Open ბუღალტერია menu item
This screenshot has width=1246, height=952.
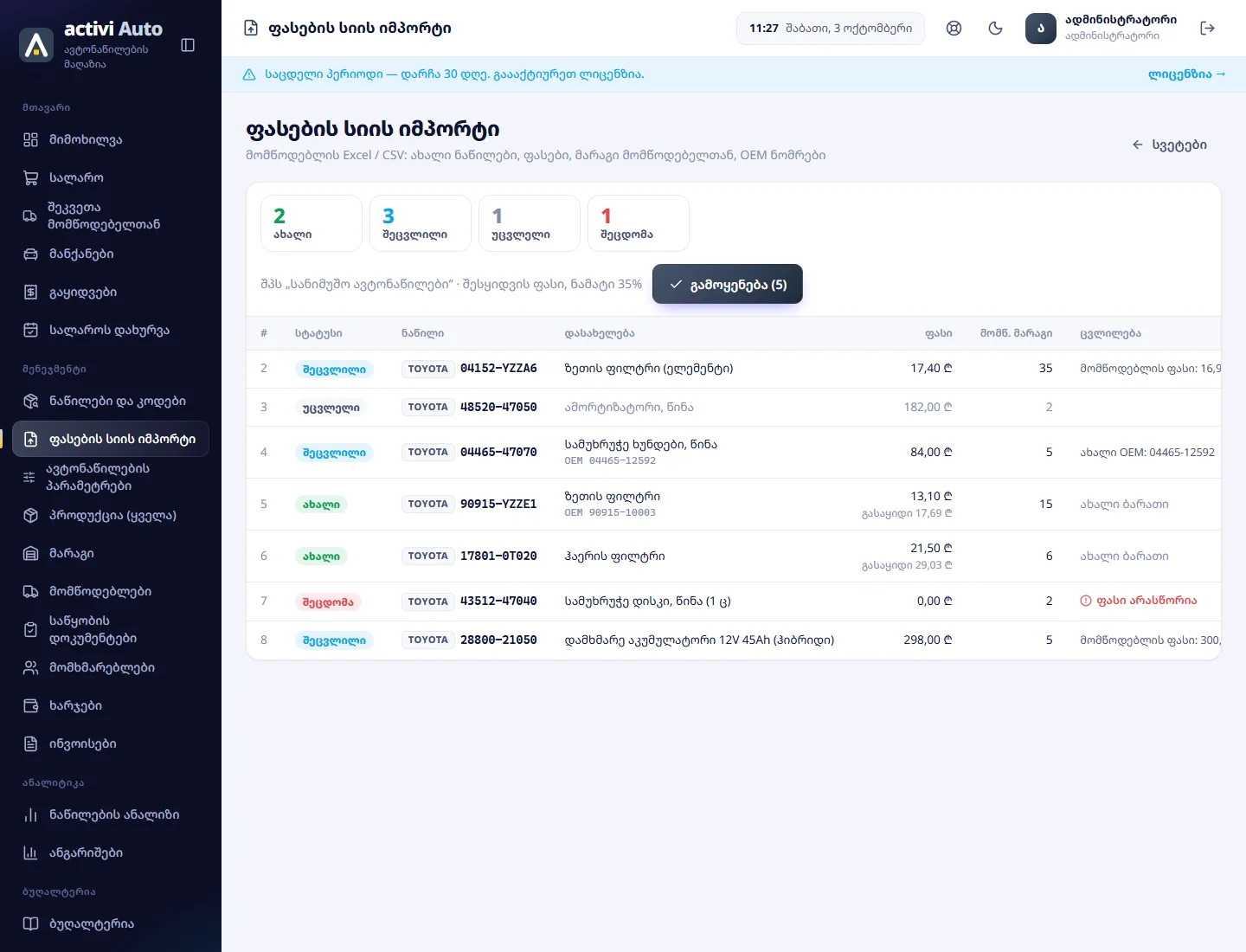tap(111, 923)
